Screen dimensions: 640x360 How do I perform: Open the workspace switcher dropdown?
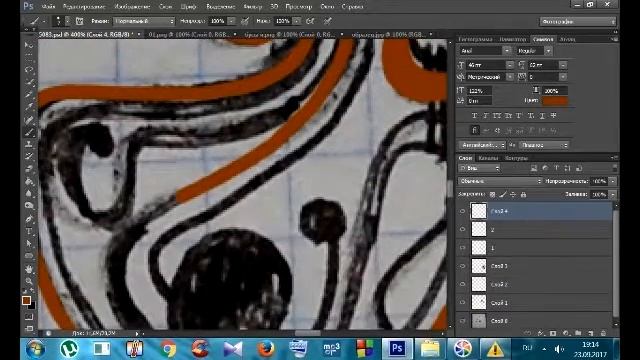pos(578,22)
